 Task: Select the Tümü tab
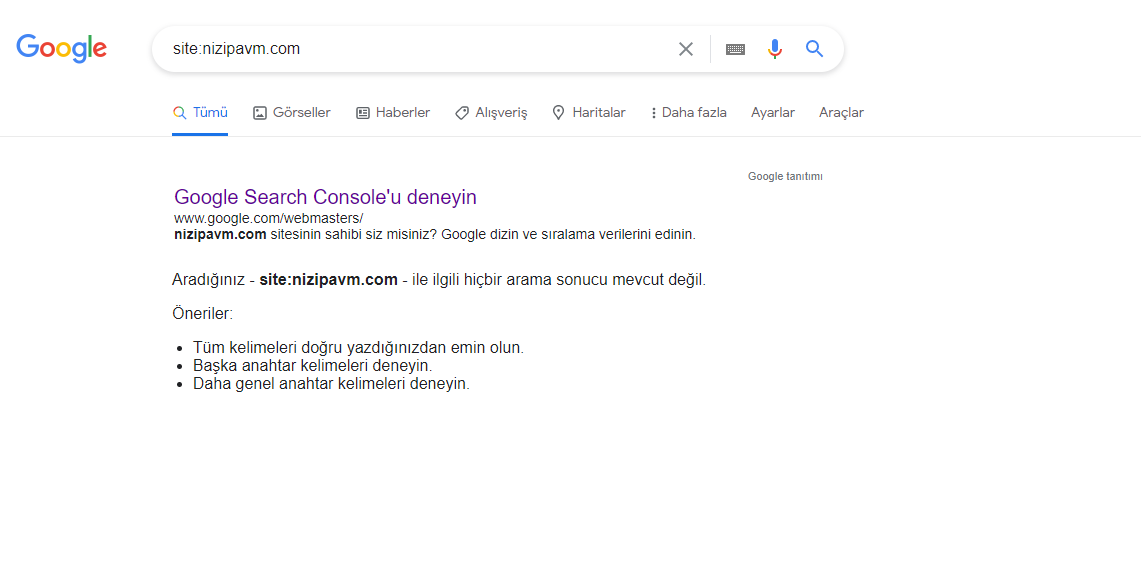pyautogui.click(x=200, y=113)
